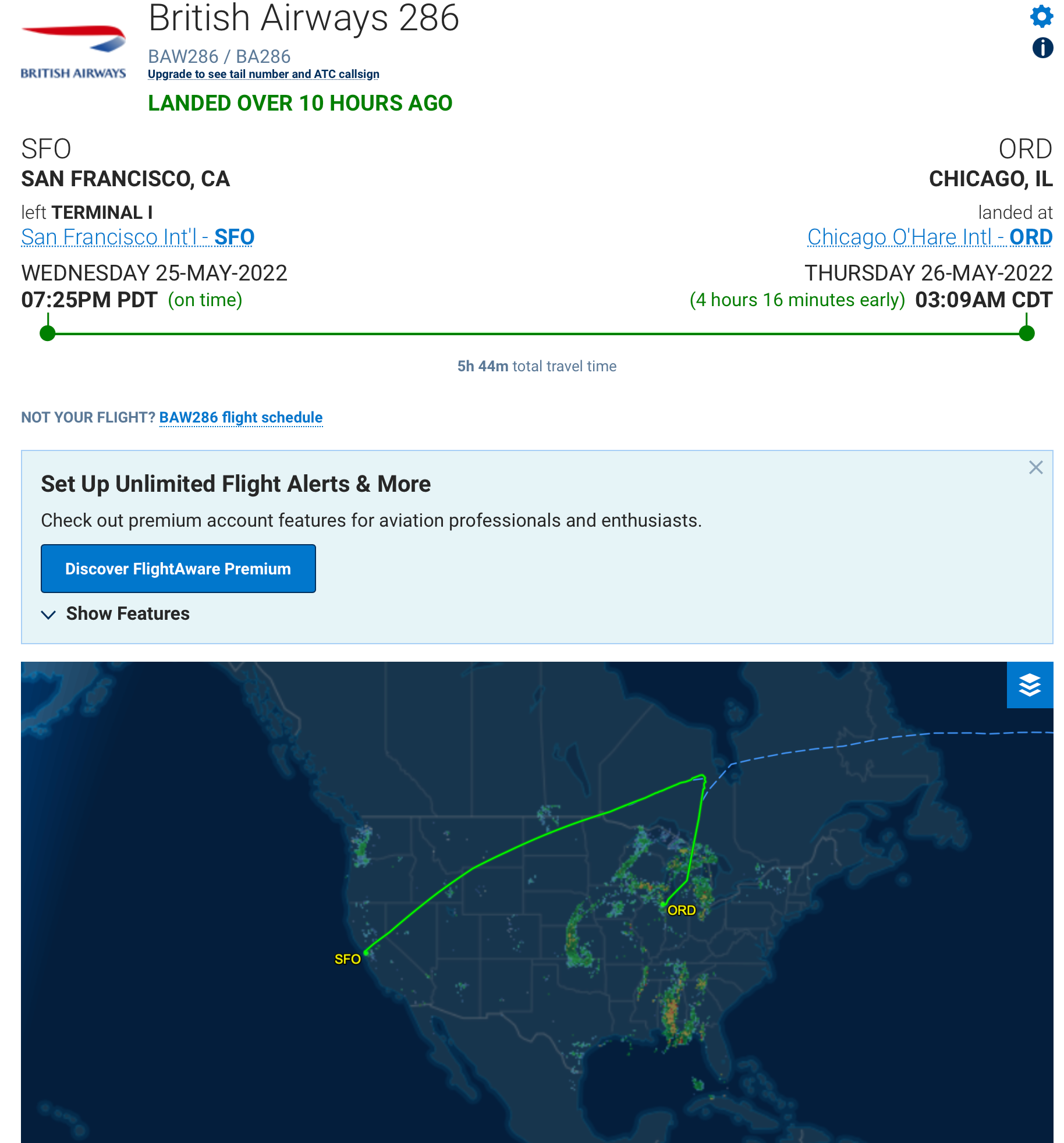This screenshot has width=1064, height=1143.
Task: Select the BAW286 / BA286 callsign text
Action: (x=219, y=56)
